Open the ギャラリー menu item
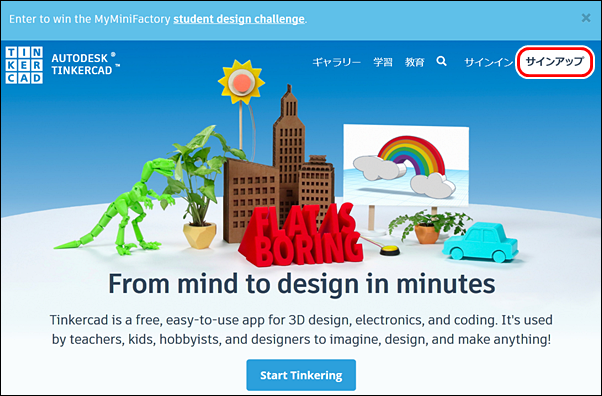602x396 pixels. 336,62
